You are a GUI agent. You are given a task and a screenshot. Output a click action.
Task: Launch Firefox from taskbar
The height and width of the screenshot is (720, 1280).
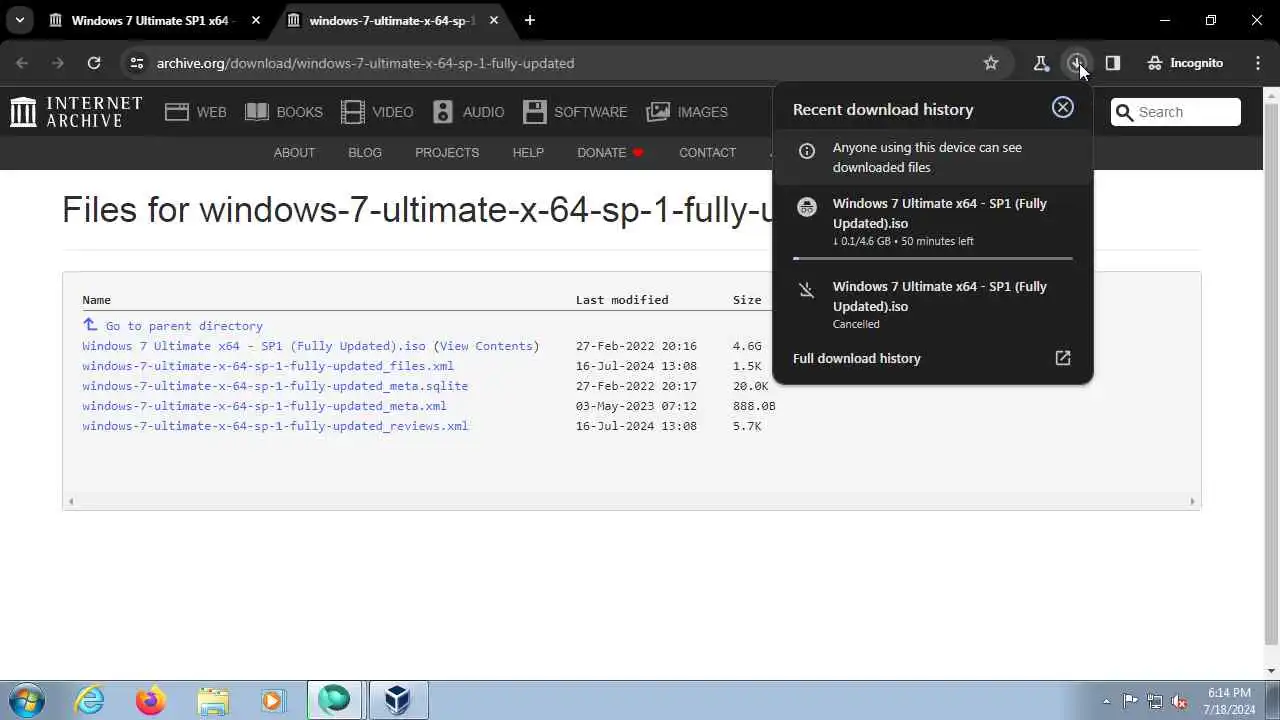pyautogui.click(x=151, y=700)
